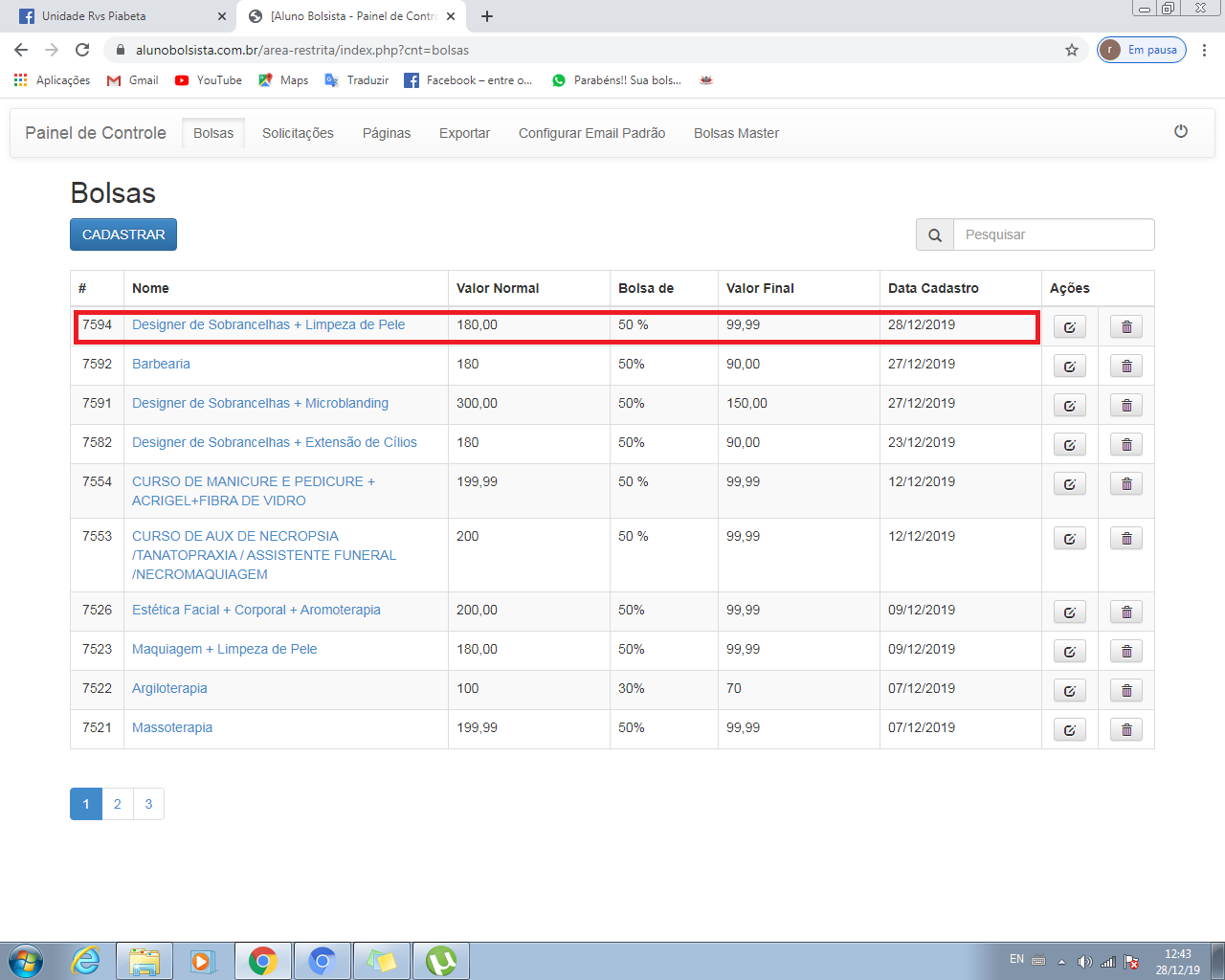Click the power logout icon
1225x980 pixels.
click(1180, 132)
